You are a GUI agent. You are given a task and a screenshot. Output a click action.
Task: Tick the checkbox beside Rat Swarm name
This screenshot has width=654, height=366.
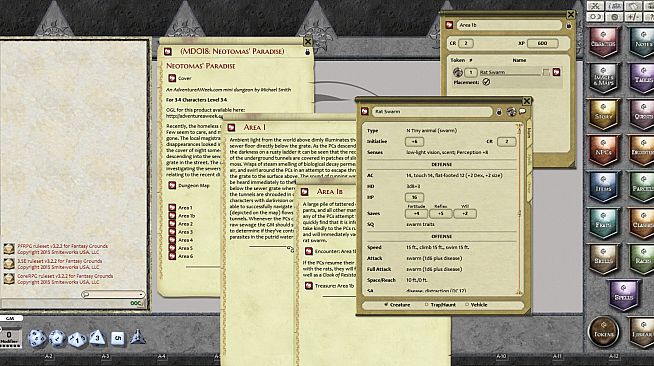tap(546, 73)
